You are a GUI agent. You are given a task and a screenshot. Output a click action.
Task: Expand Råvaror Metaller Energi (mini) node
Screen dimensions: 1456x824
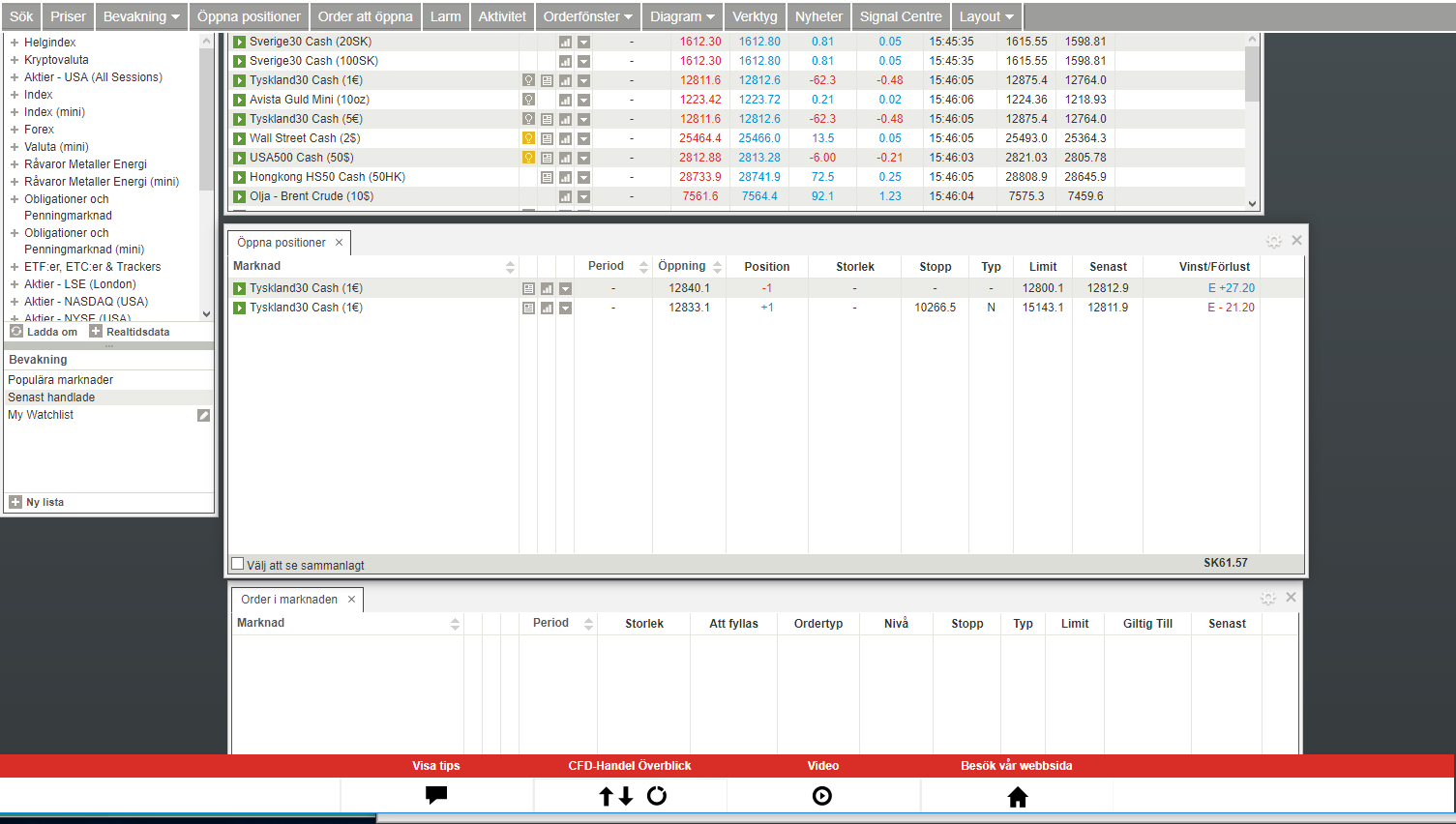pos(15,182)
